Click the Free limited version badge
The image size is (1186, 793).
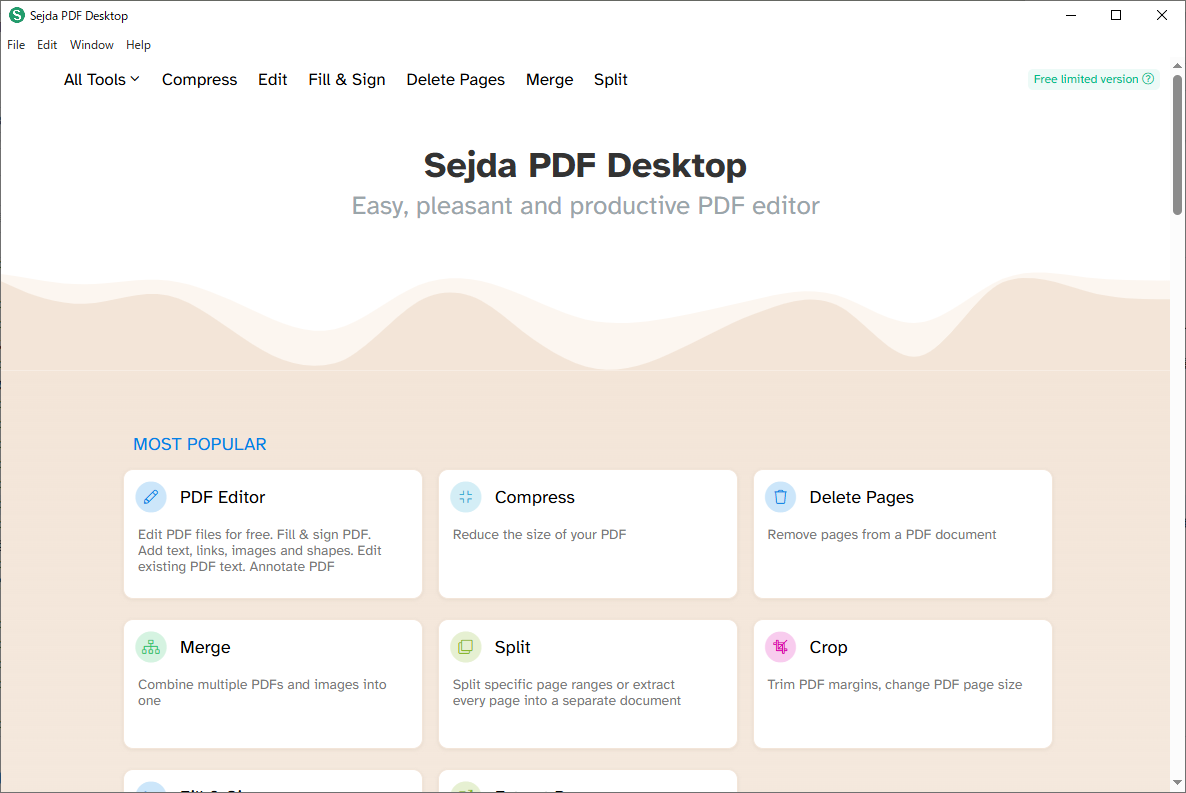pos(1094,79)
